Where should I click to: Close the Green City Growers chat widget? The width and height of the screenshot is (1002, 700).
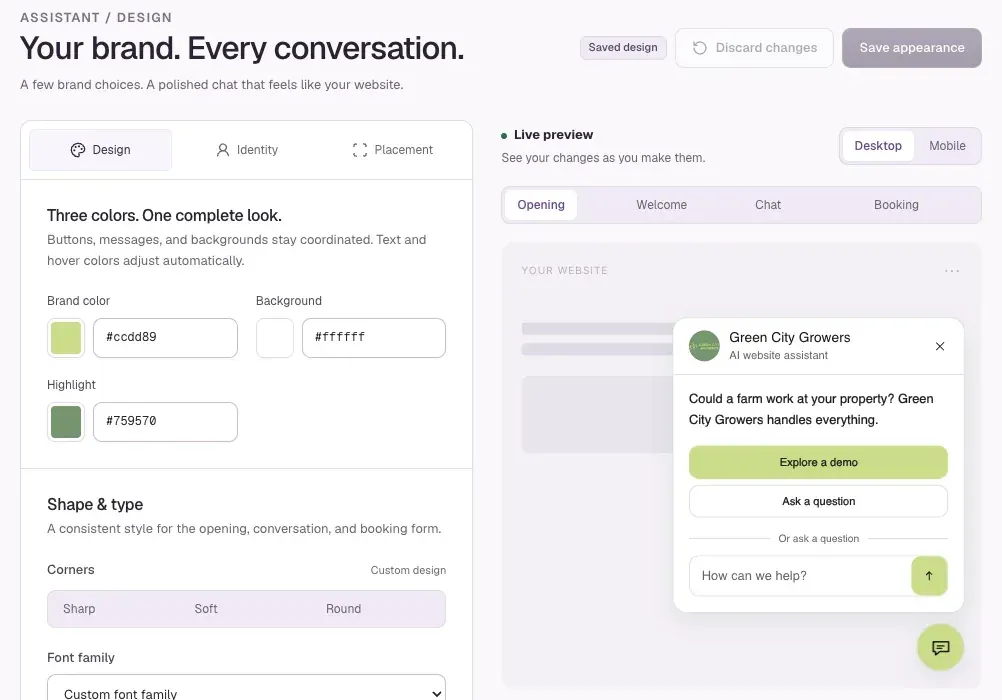939,346
